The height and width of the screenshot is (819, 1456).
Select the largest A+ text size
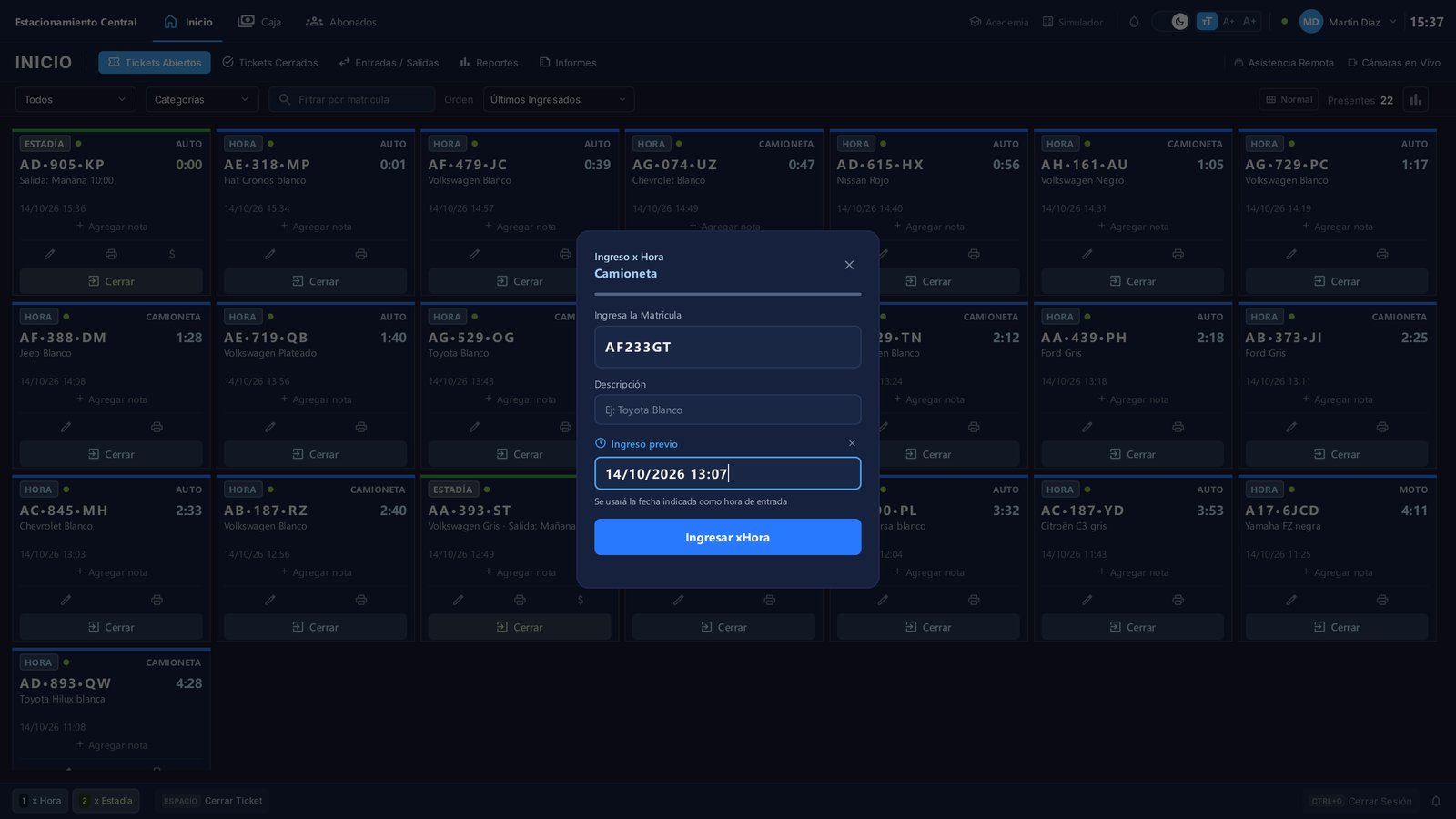click(1249, 22)
